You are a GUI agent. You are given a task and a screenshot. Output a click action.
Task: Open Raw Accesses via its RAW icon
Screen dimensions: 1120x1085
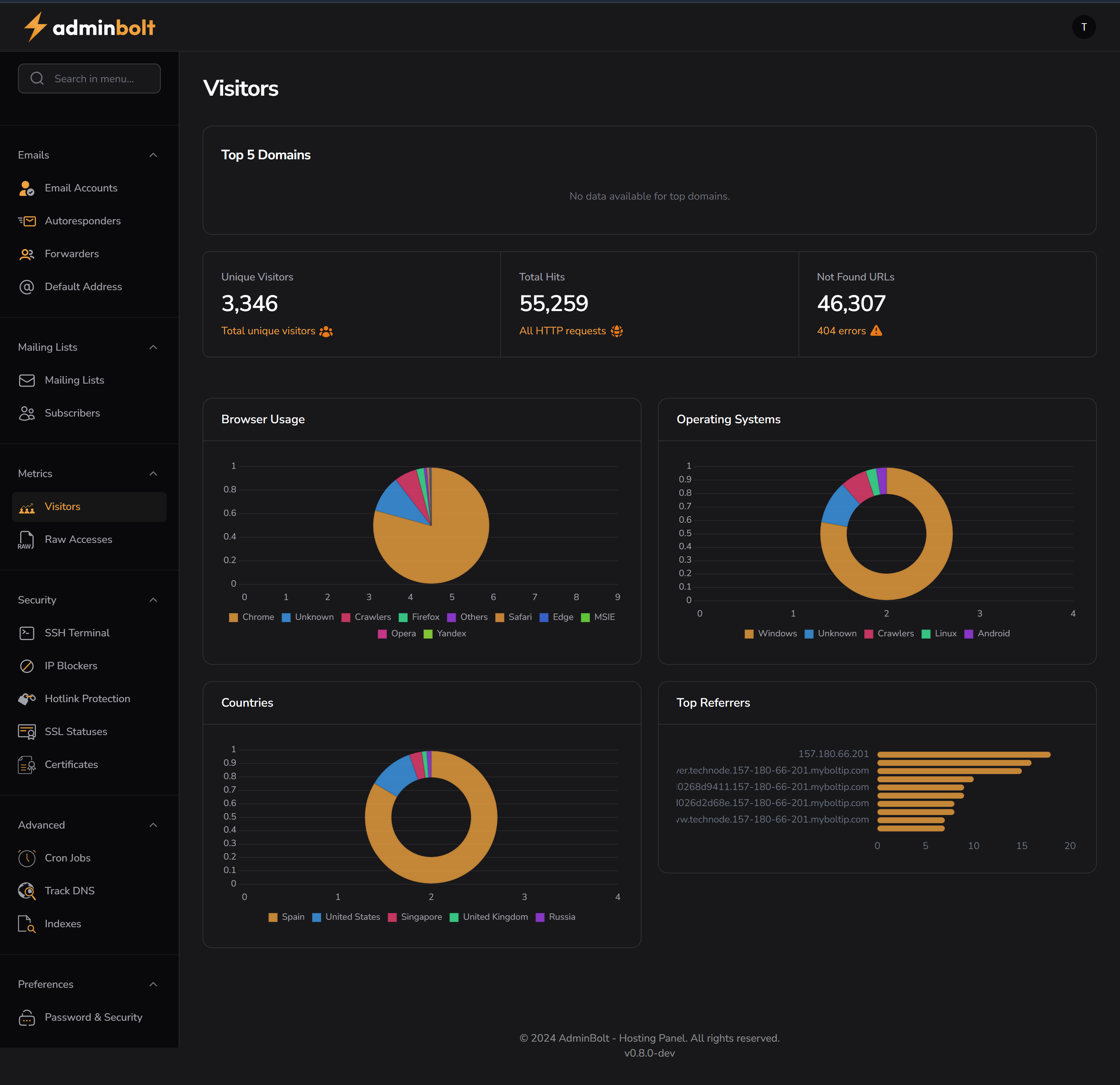coord(27,540)
